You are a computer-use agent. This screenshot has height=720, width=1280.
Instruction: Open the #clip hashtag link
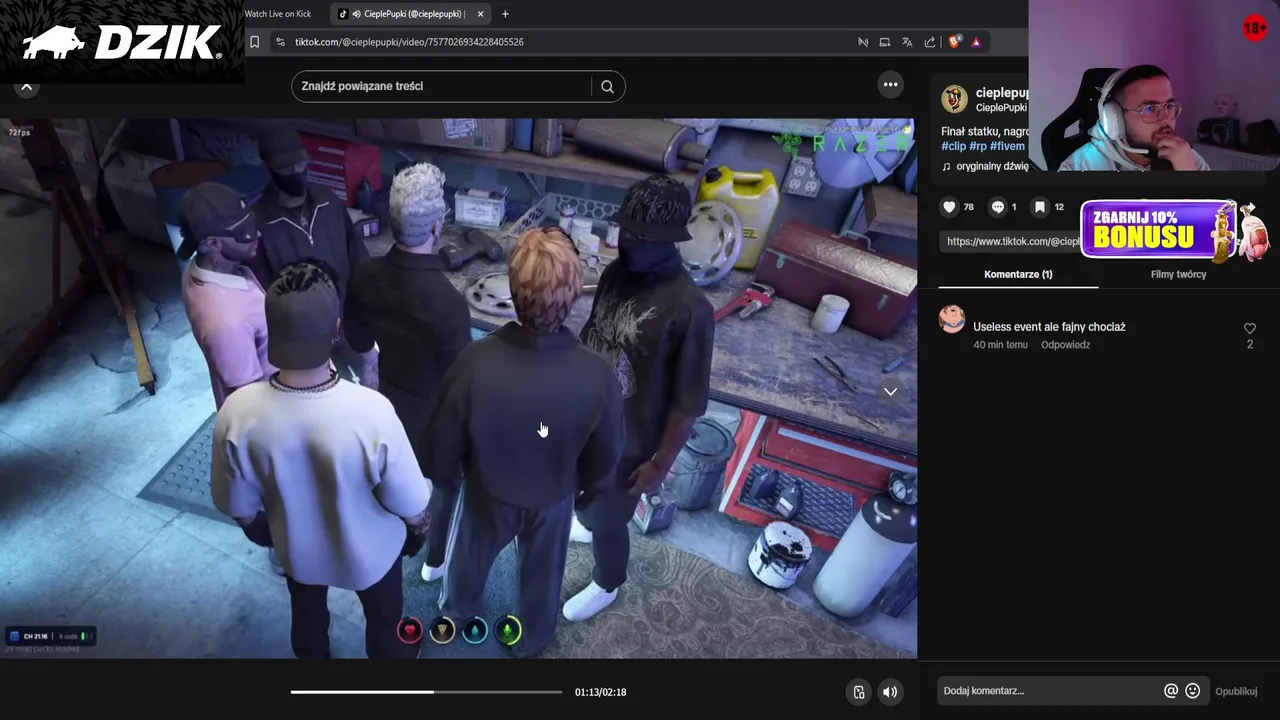coord(953,146)
